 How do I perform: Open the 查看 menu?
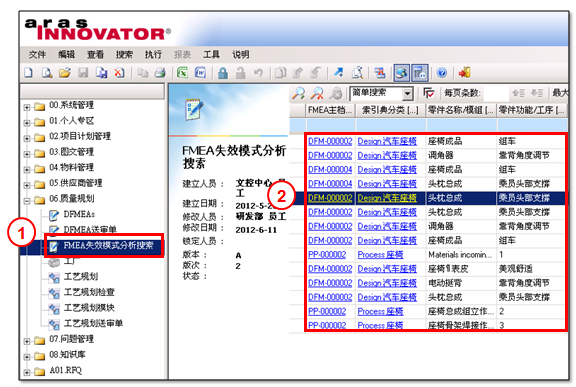tap(95, 54)
